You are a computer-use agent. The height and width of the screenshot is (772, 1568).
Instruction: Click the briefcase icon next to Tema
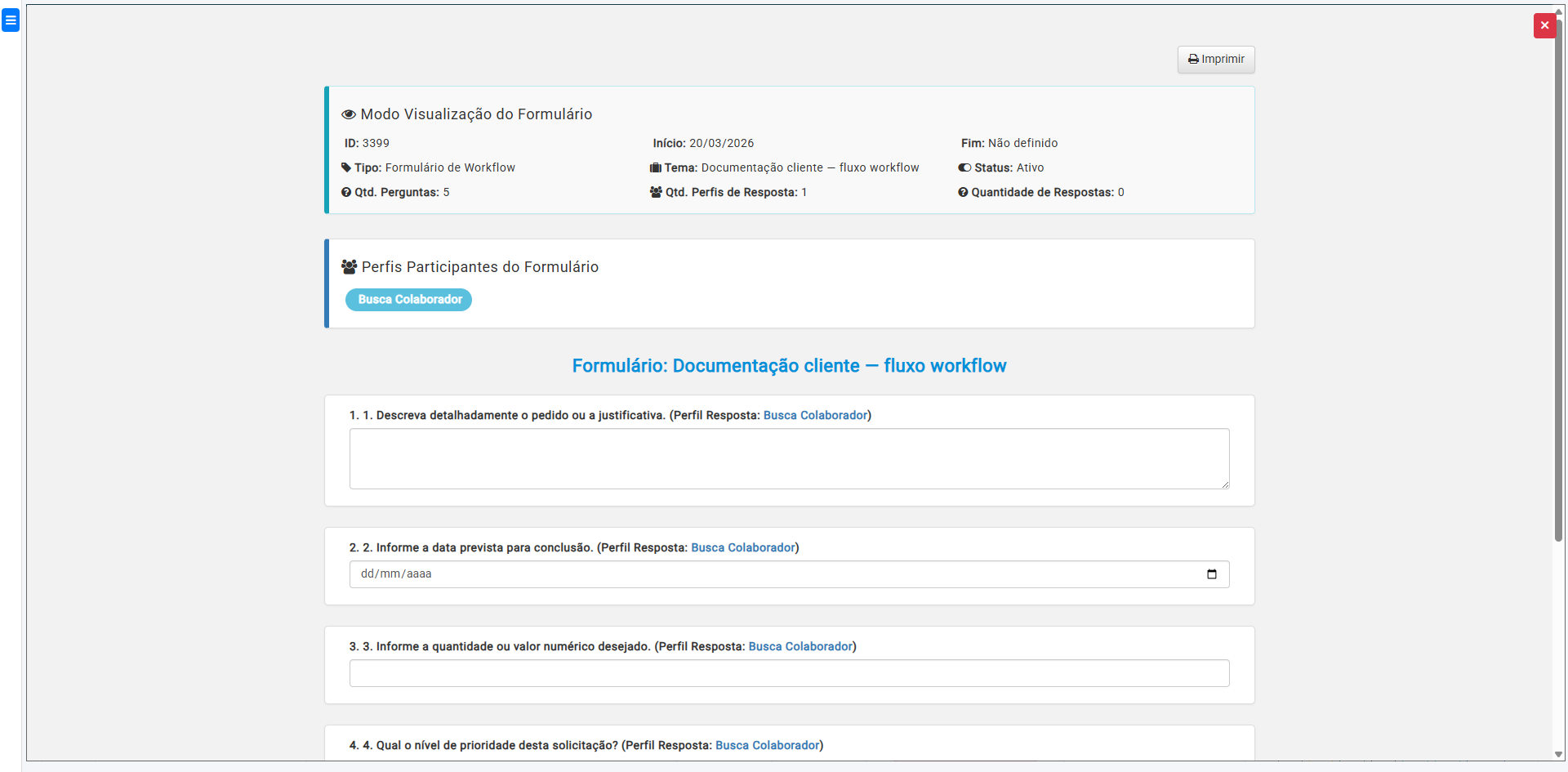coord(655,168)
